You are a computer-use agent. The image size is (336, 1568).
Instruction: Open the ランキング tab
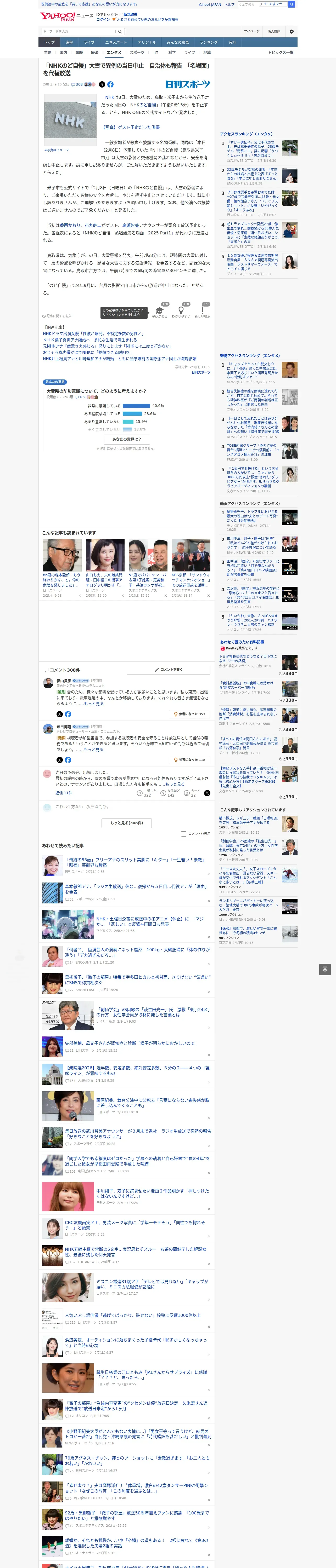click(209, 43)
